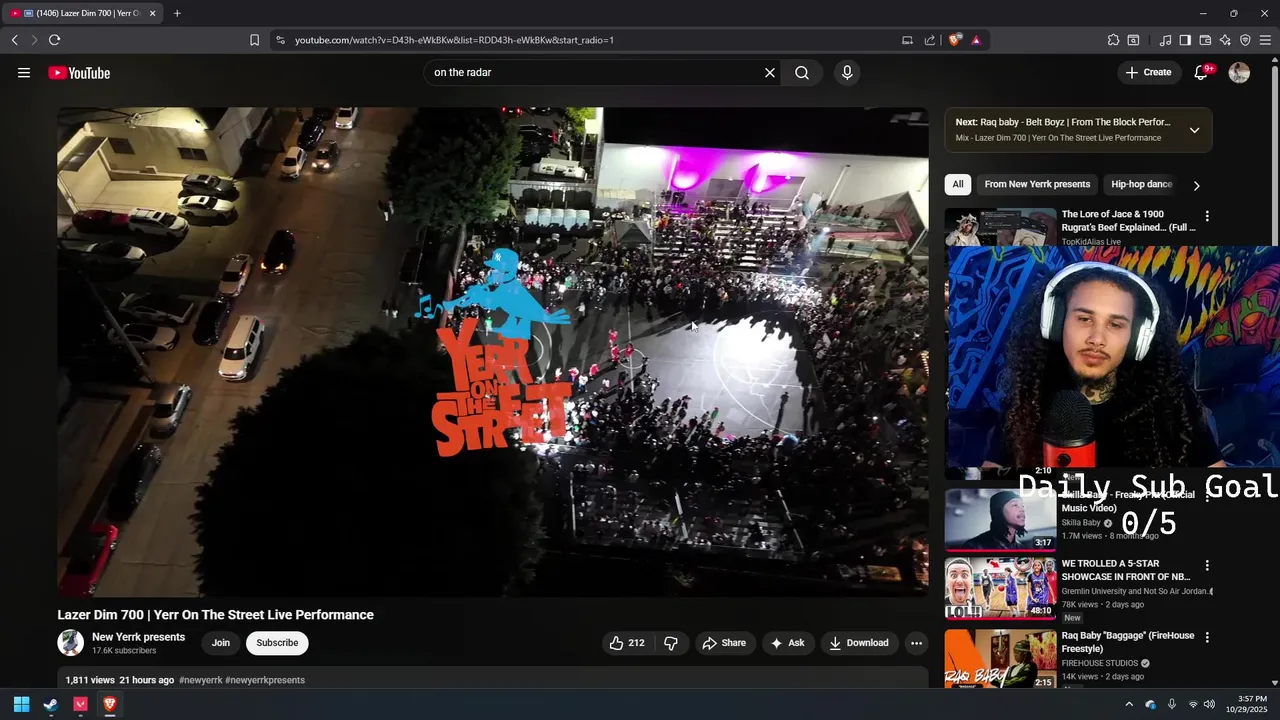Open a new browser tab
The width and height of the screenshot is (1280, 720).
pyautogui.click(x=177, y=13)
